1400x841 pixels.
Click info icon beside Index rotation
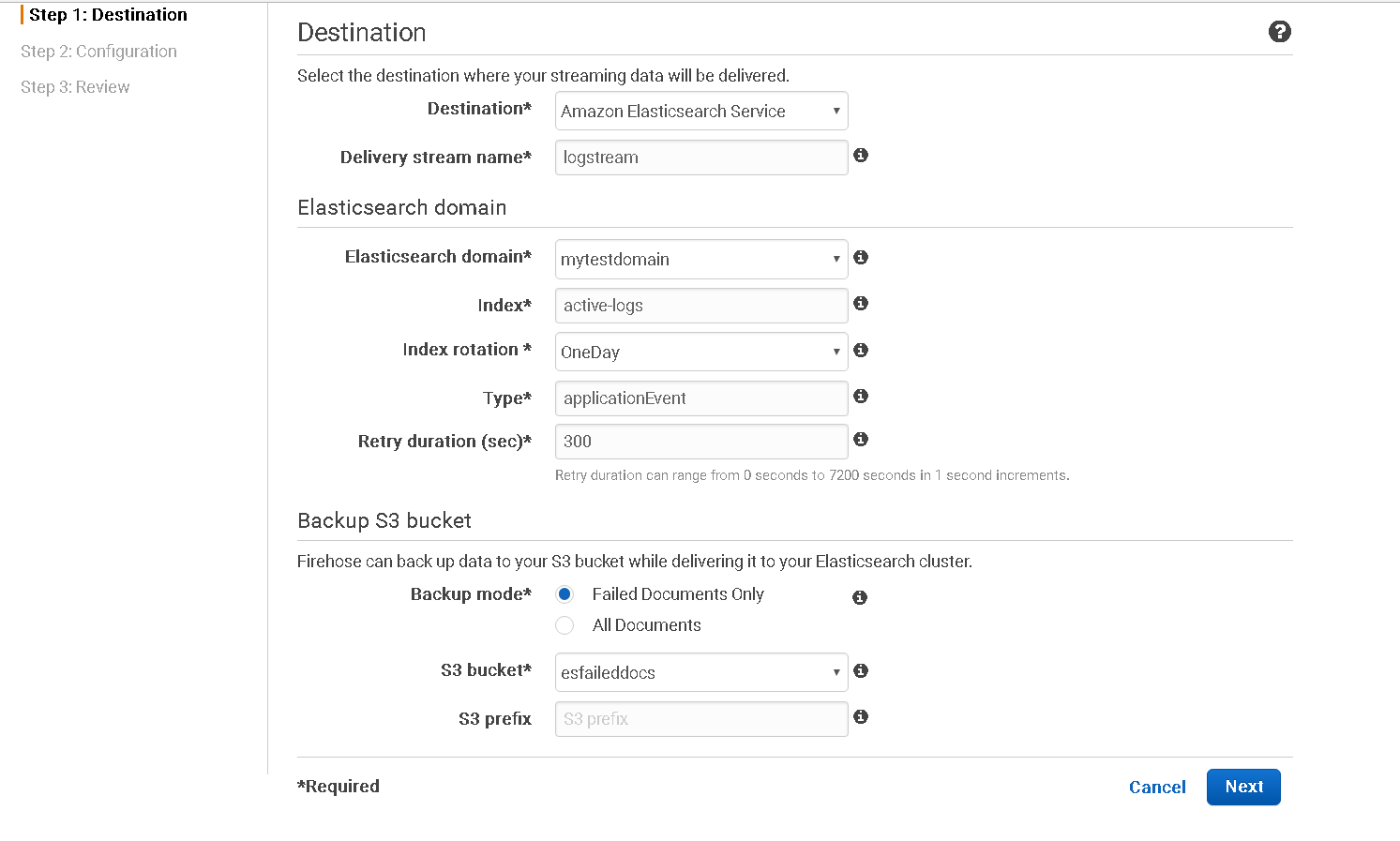click(x=861, y=350)
